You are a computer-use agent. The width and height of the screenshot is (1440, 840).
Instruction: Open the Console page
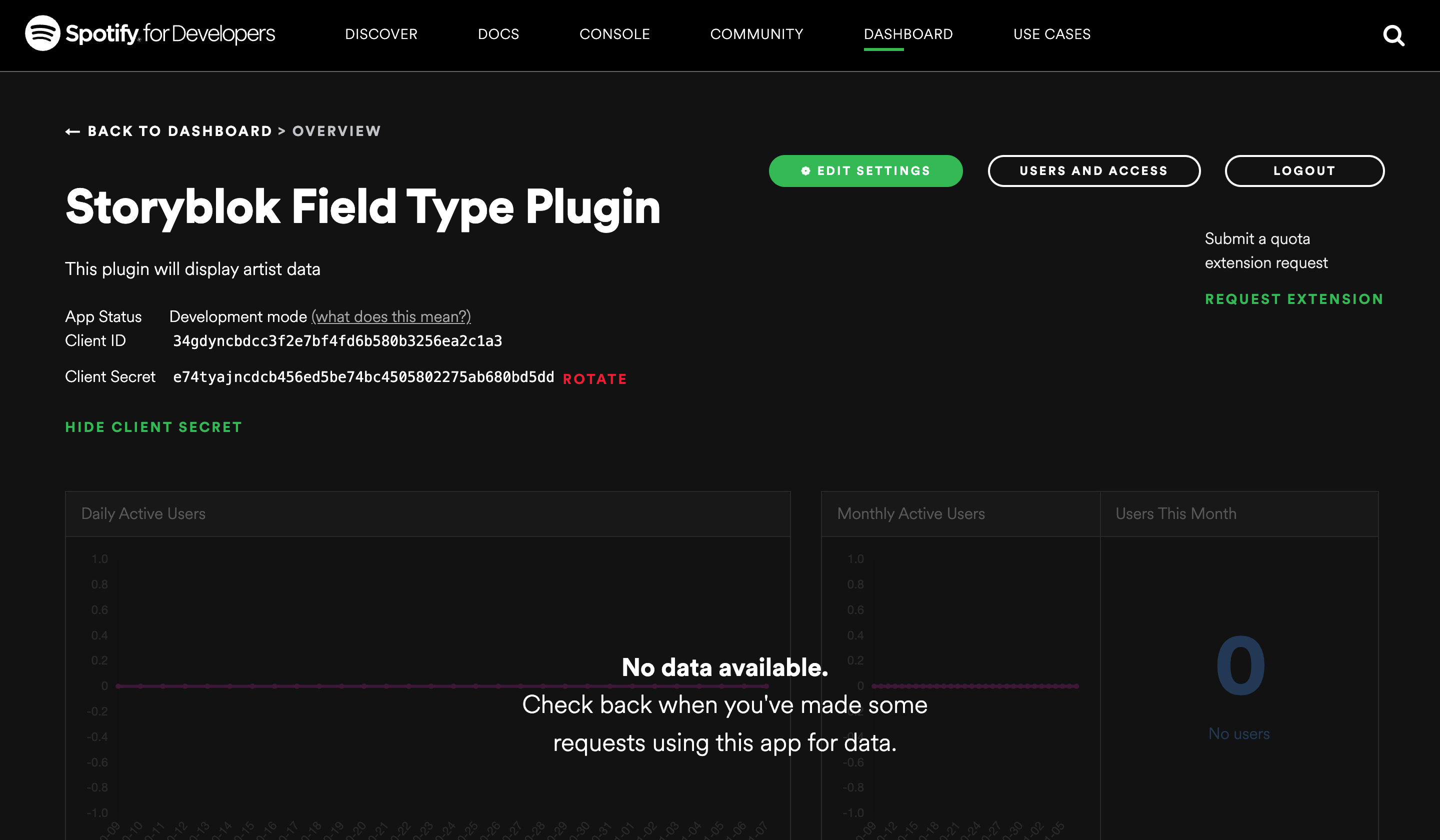(x=614, y=34)
